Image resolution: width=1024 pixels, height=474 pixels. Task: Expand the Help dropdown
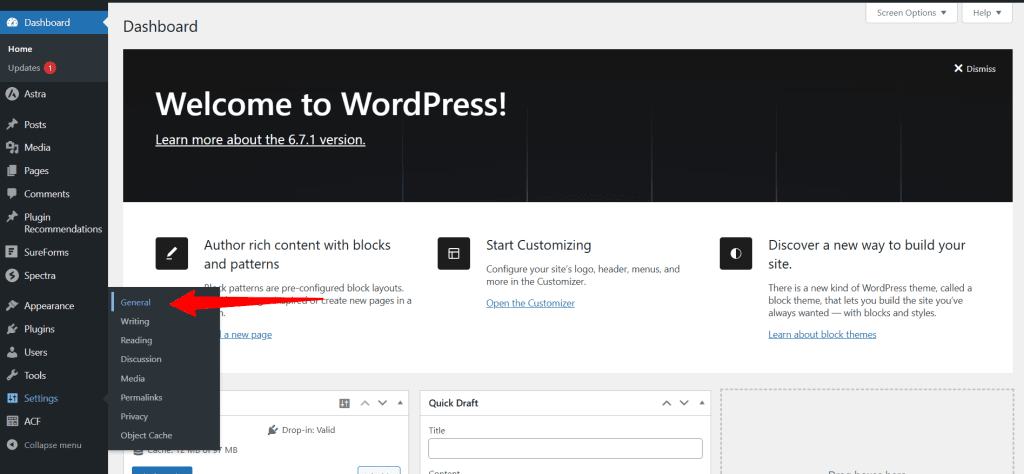tap(986, 12)
